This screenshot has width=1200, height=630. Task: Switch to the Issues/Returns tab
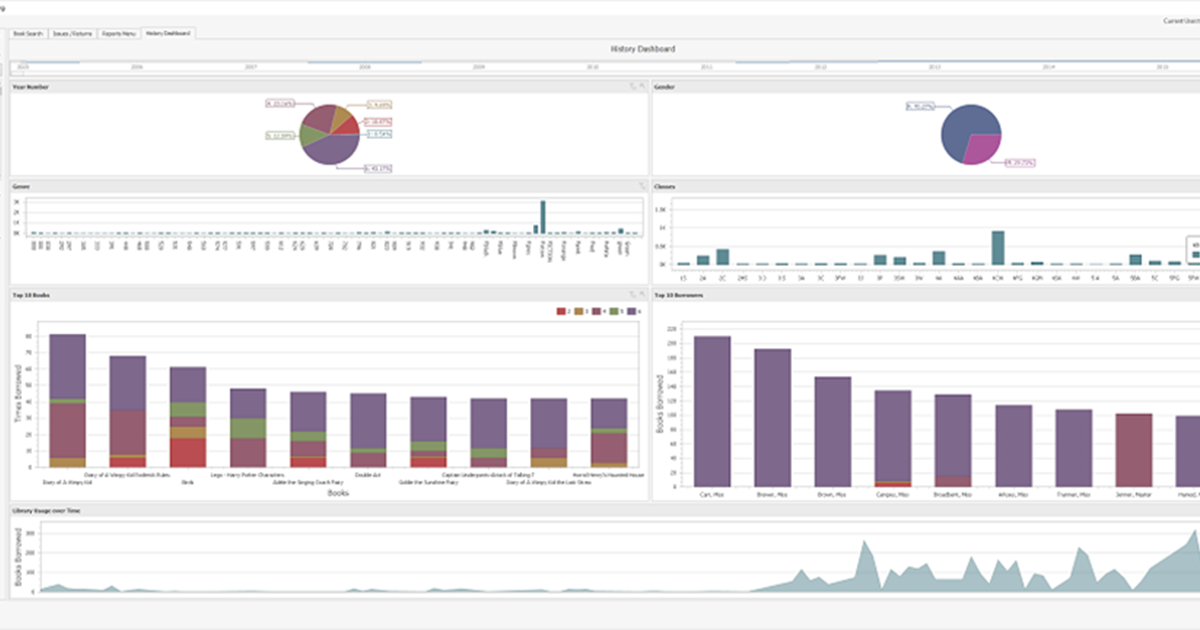pos(73,33)
